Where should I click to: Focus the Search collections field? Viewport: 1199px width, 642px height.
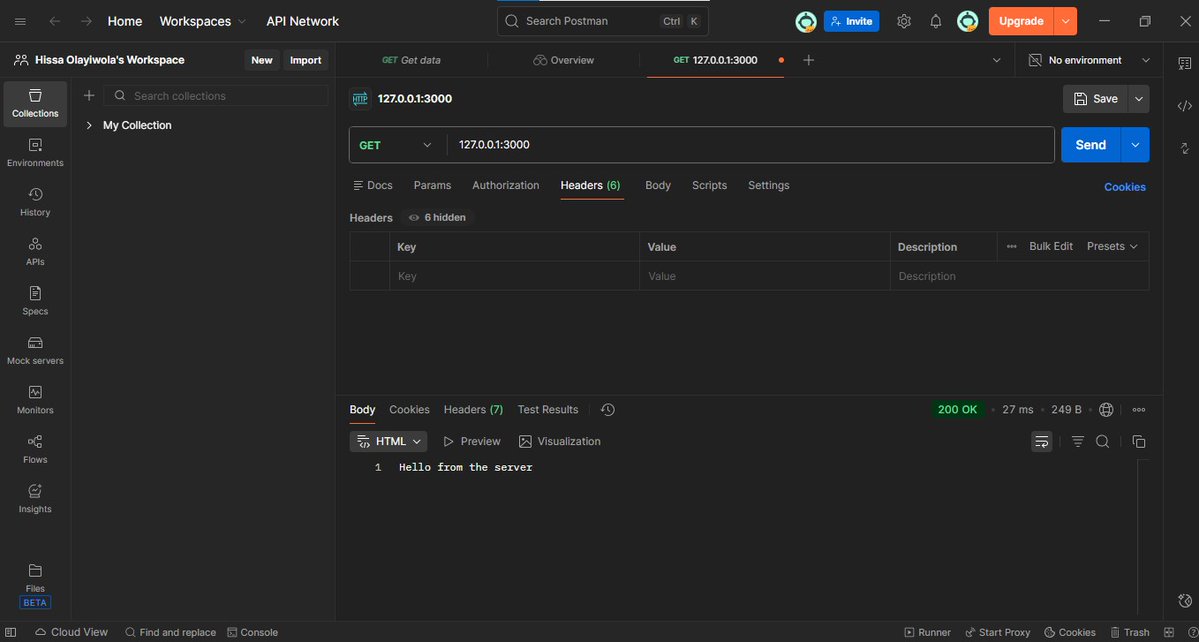click(216, 96)
